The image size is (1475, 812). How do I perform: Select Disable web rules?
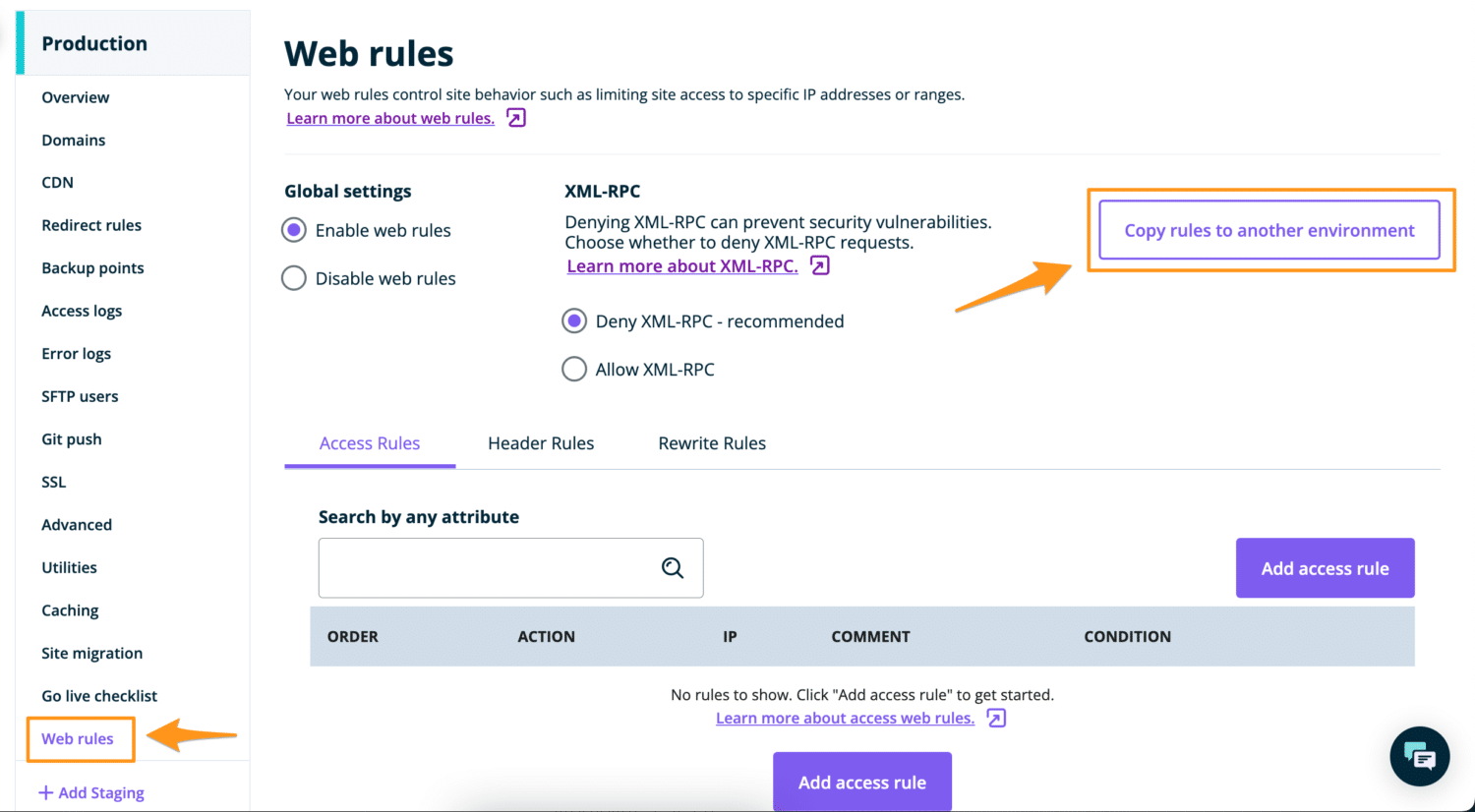[293, 277]
